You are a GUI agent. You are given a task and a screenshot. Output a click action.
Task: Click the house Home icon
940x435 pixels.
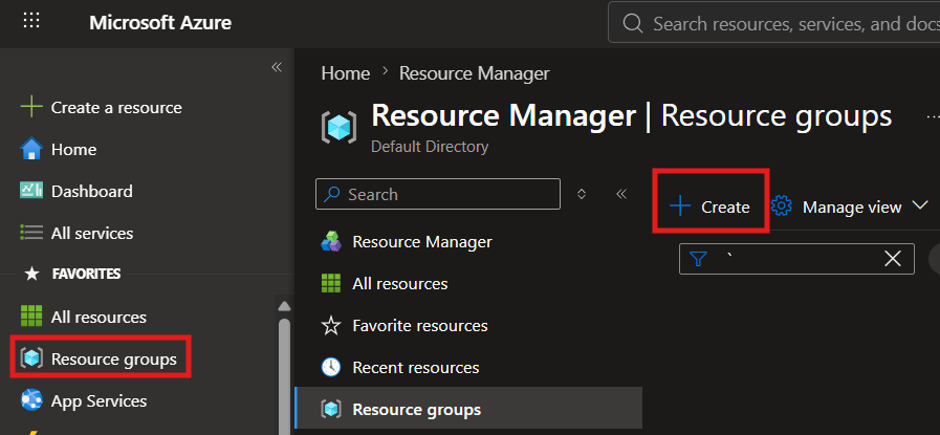click(x=31, y=149)
